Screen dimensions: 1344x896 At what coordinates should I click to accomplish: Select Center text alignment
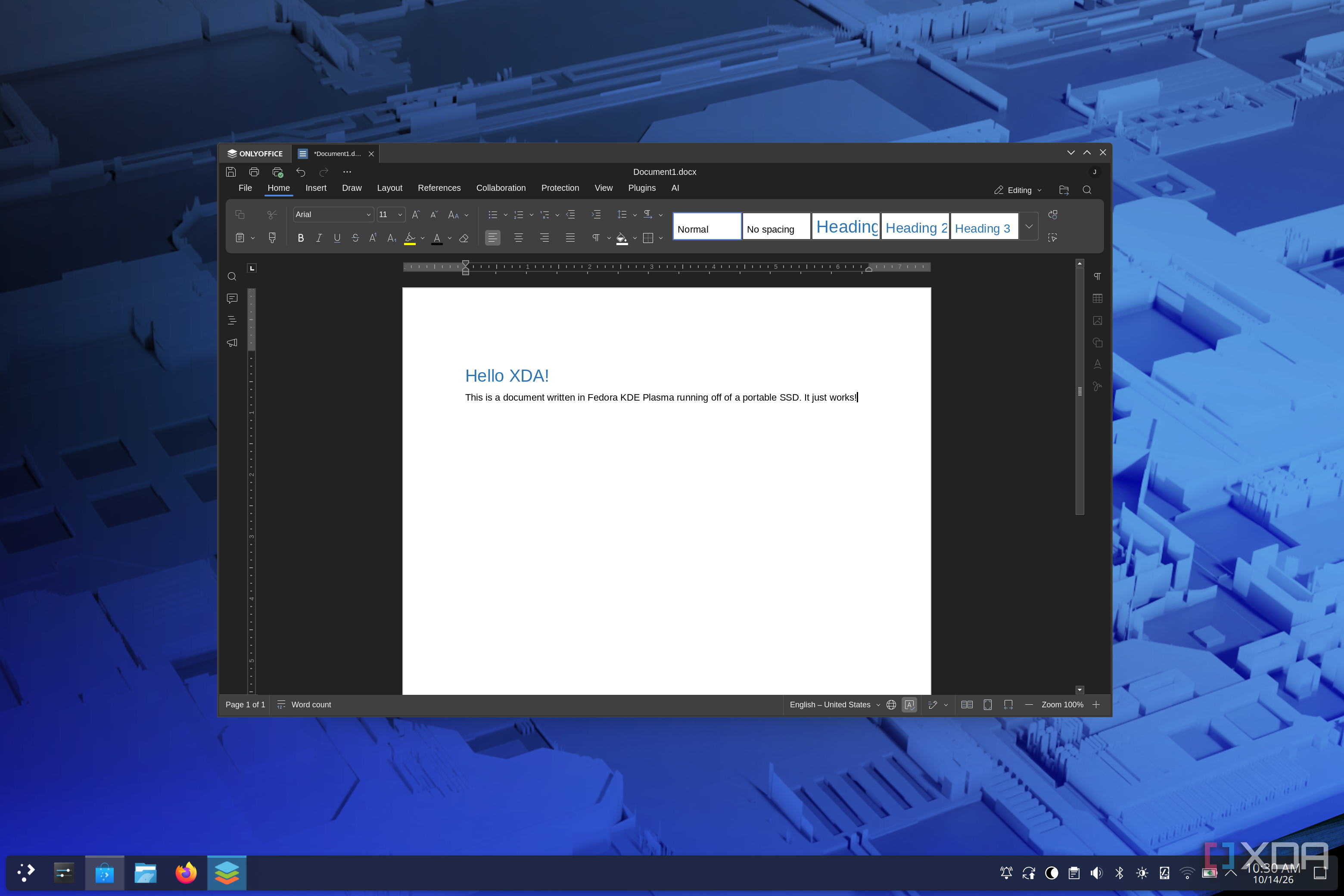[x=518, y=238]
